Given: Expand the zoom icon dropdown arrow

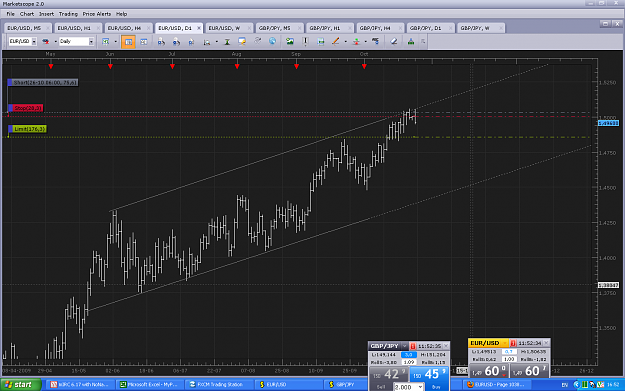Looking at the screenshot, I should click(x=216, y=41).
